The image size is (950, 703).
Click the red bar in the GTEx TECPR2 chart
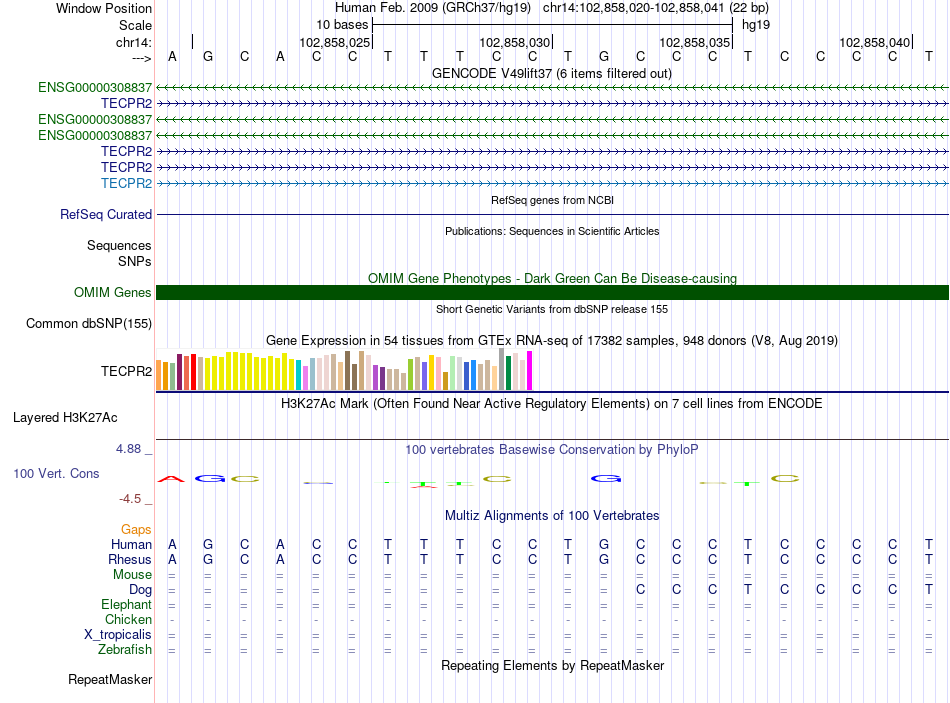[193, 371]
